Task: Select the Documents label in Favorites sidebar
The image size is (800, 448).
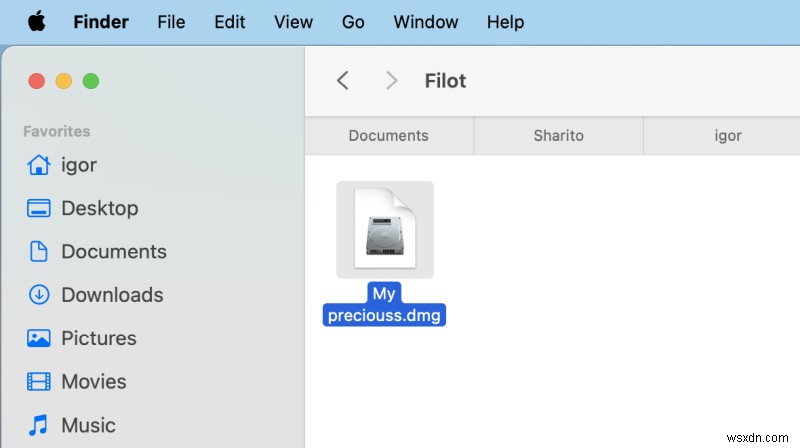Action: coord(114,252)
